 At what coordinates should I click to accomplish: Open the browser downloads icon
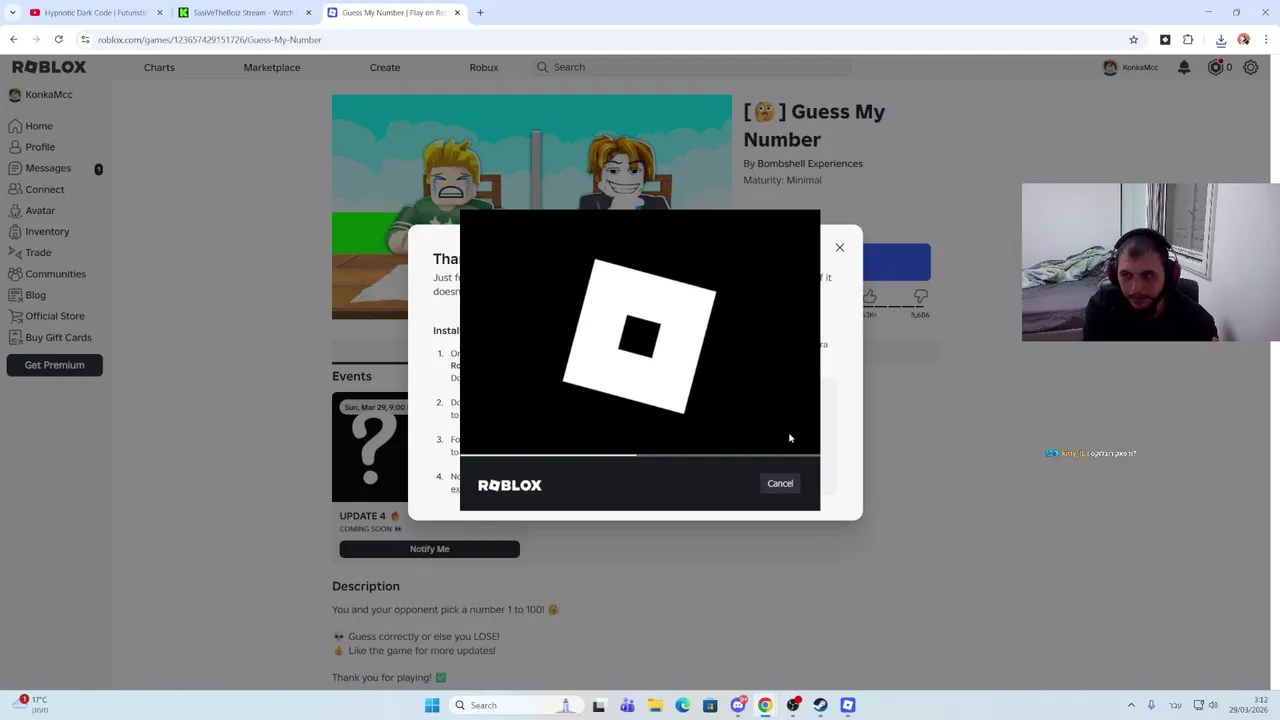pos(1221,40)
